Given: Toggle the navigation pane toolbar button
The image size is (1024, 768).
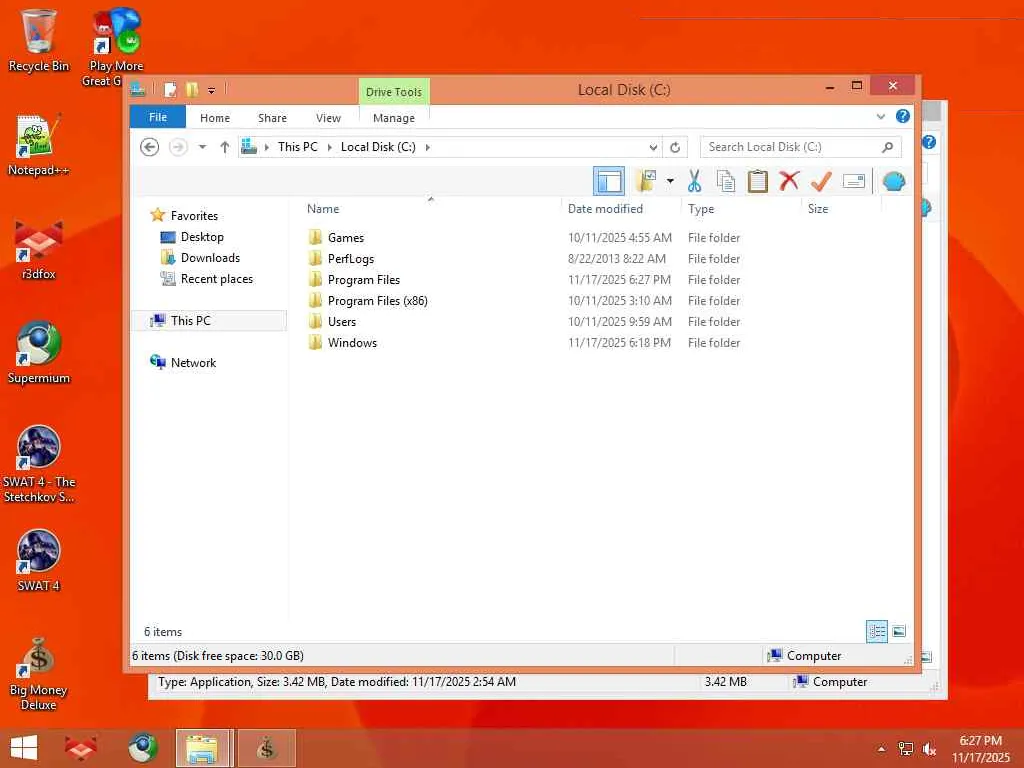Looking at the screenshot, I should pyautogui.click(x=609, y=181).
